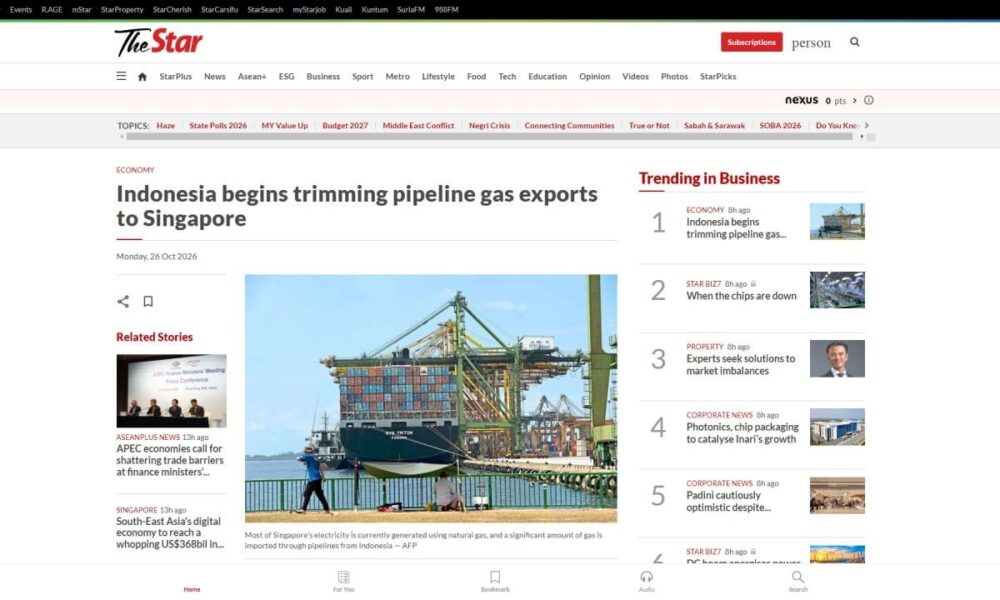Open For You in the bottom bar
The width and height of the screenshot is (1000, 600).
click(x=344, y=581)
